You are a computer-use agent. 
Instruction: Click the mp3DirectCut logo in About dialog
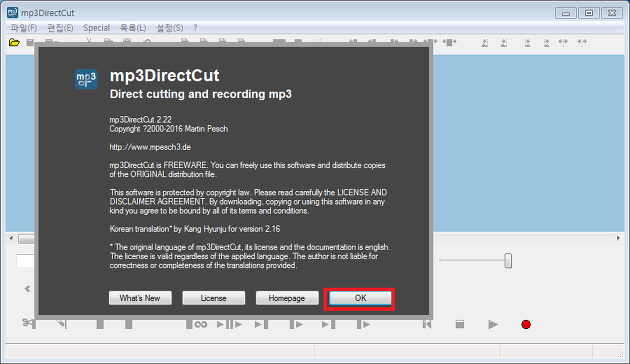tap(86, 79)
